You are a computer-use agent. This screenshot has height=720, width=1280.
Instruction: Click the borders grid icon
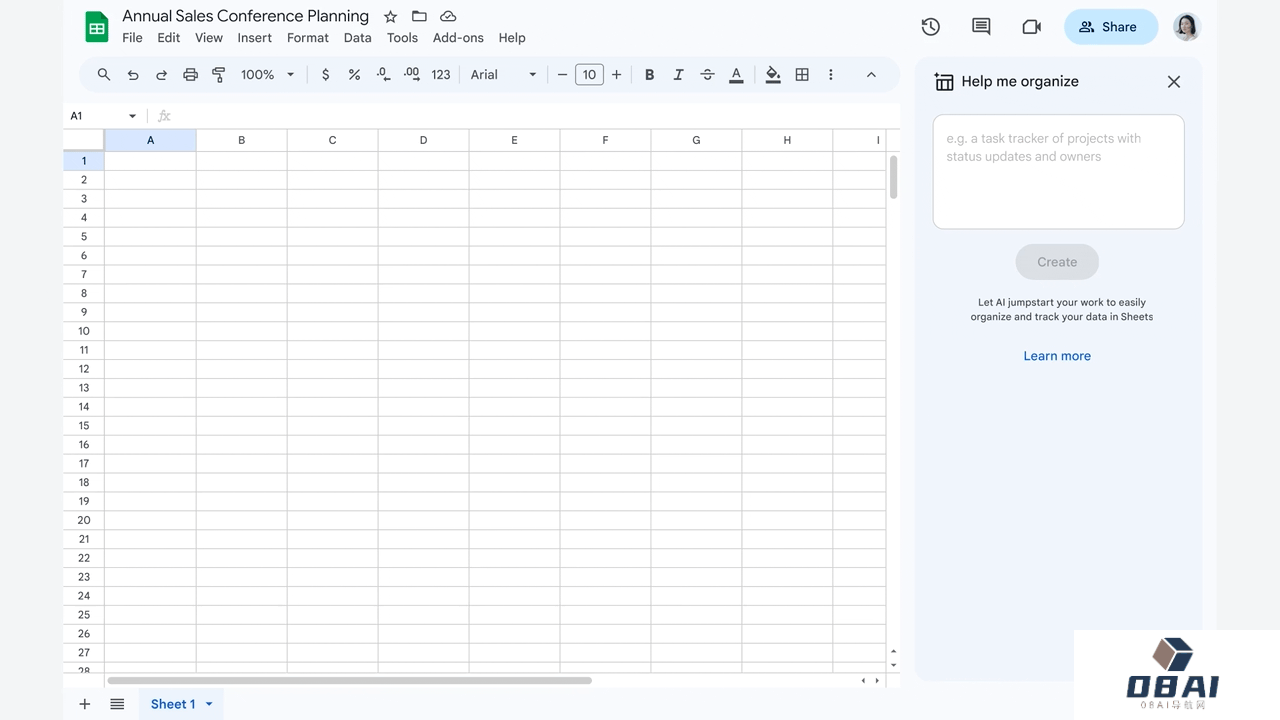pos(802,75)
